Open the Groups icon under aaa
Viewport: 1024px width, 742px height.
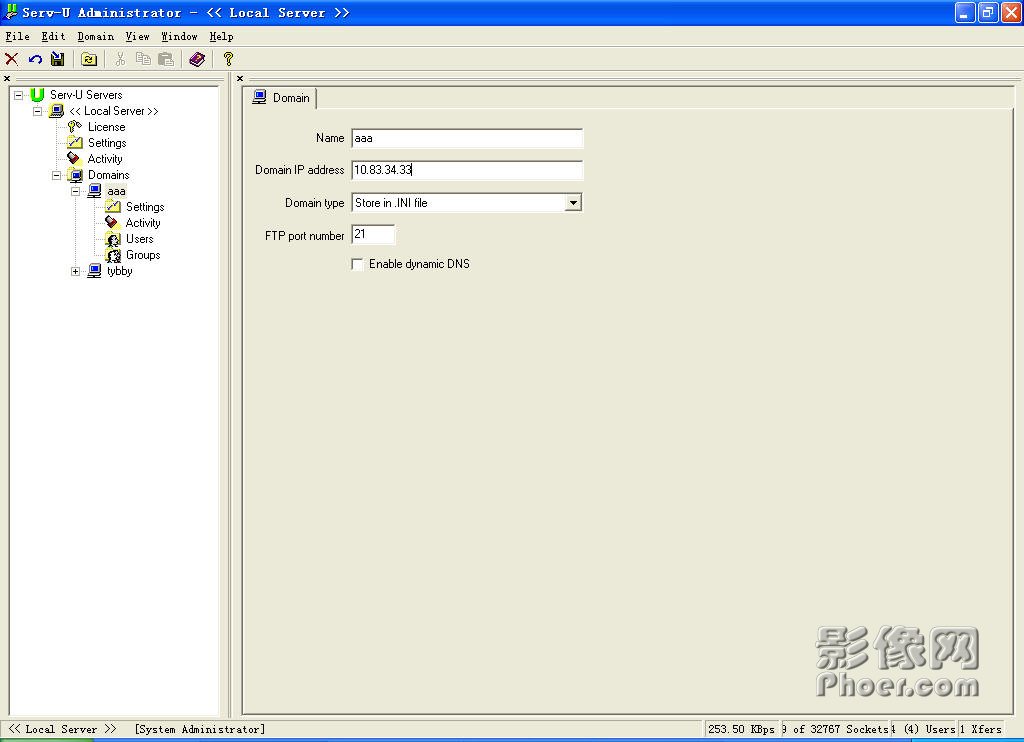coord(113,255)
